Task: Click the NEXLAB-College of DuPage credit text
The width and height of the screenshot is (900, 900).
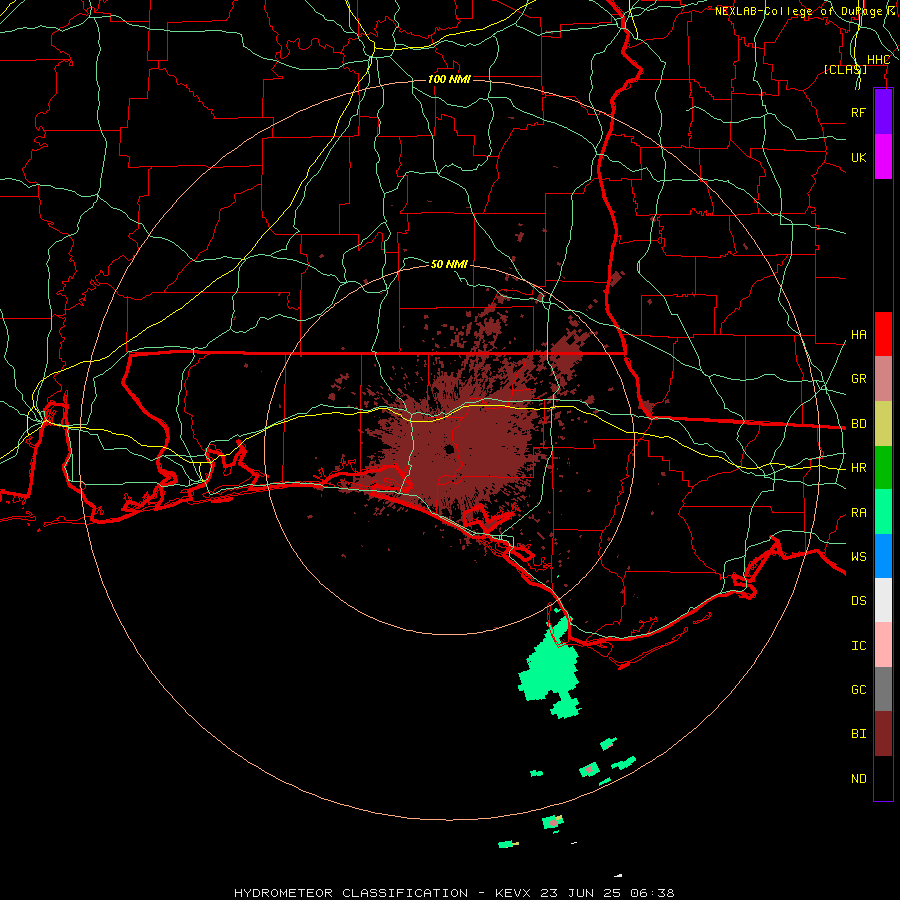Action: [x=798, y=11]
